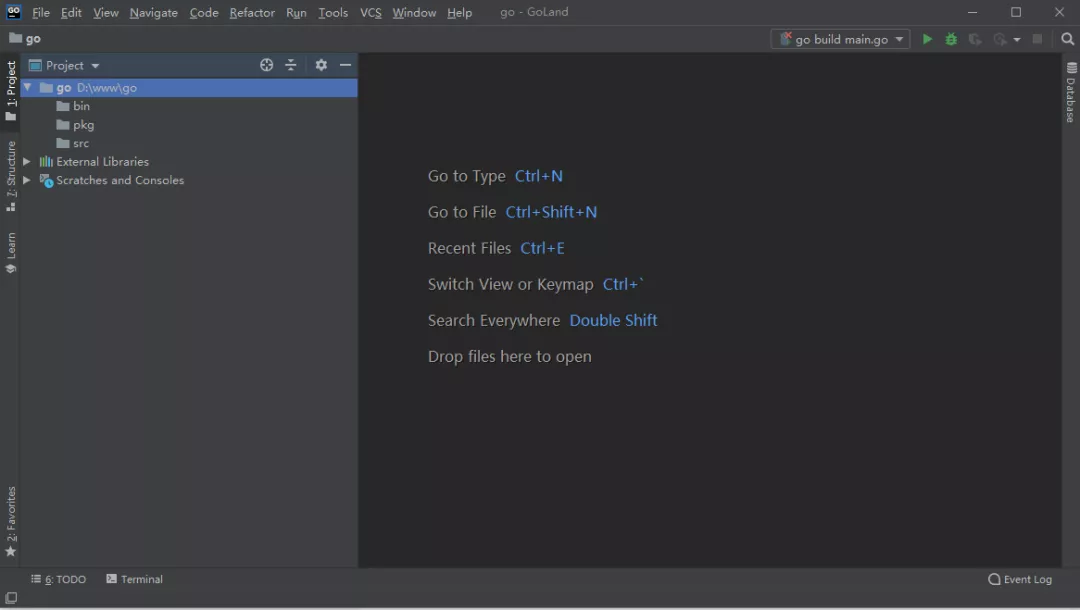Viewport: 1080px width, 610px height.
Task: Minimize the GoLand window
Action: 973,12
